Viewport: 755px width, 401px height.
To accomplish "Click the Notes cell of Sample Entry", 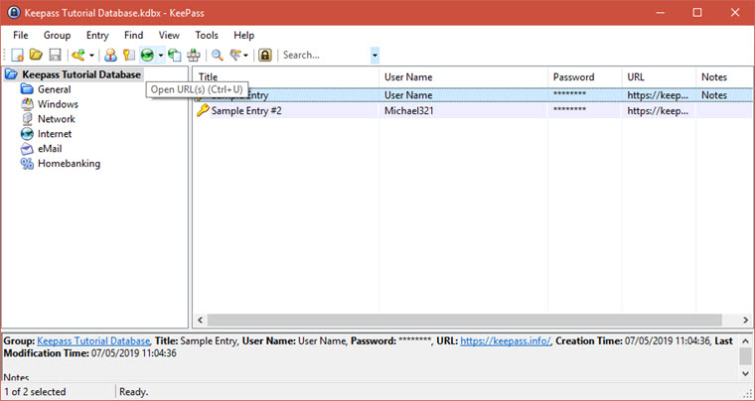I will coord(714,95).
